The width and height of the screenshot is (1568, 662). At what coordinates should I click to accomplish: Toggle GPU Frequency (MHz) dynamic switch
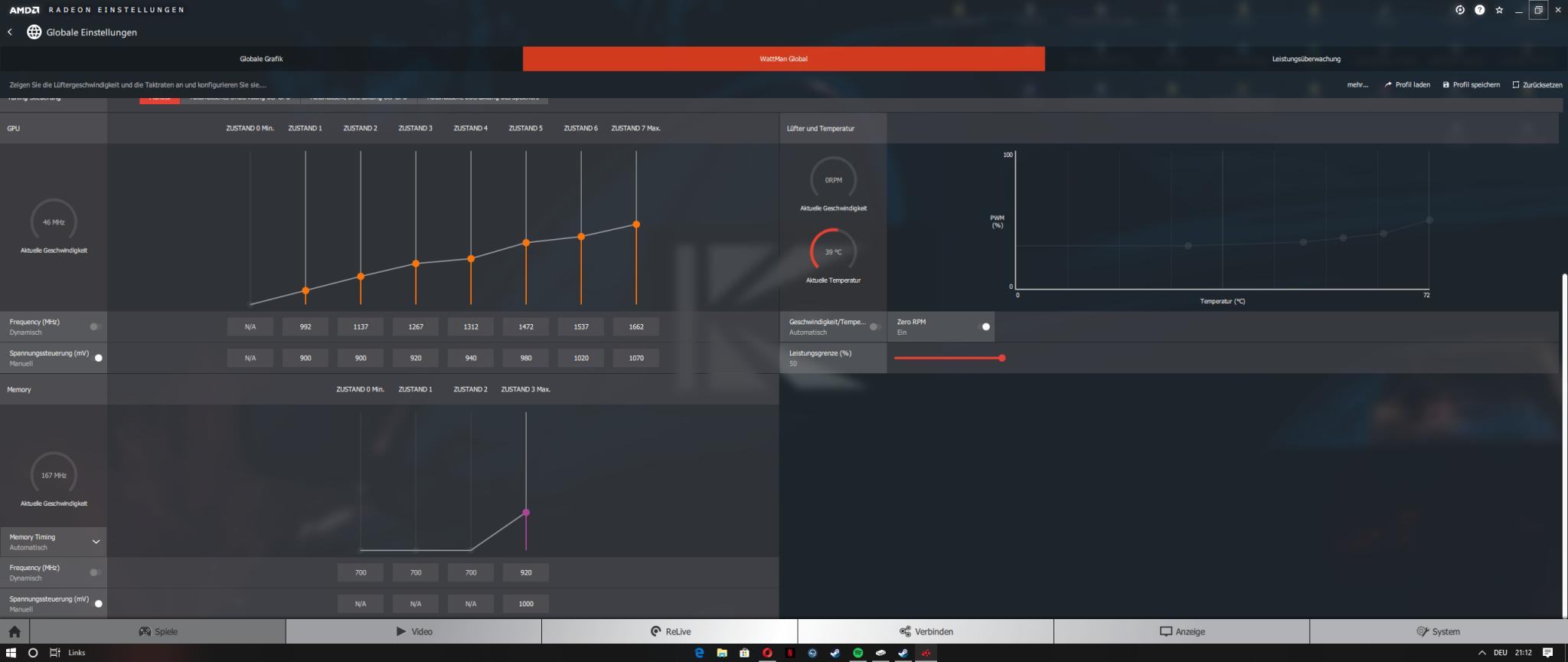pos(96,326)
